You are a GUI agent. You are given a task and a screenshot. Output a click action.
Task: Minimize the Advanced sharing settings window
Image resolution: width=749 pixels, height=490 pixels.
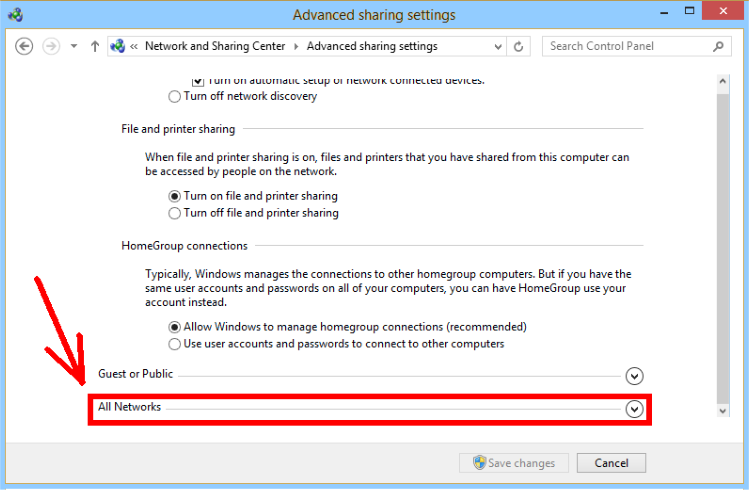point(664,12)
